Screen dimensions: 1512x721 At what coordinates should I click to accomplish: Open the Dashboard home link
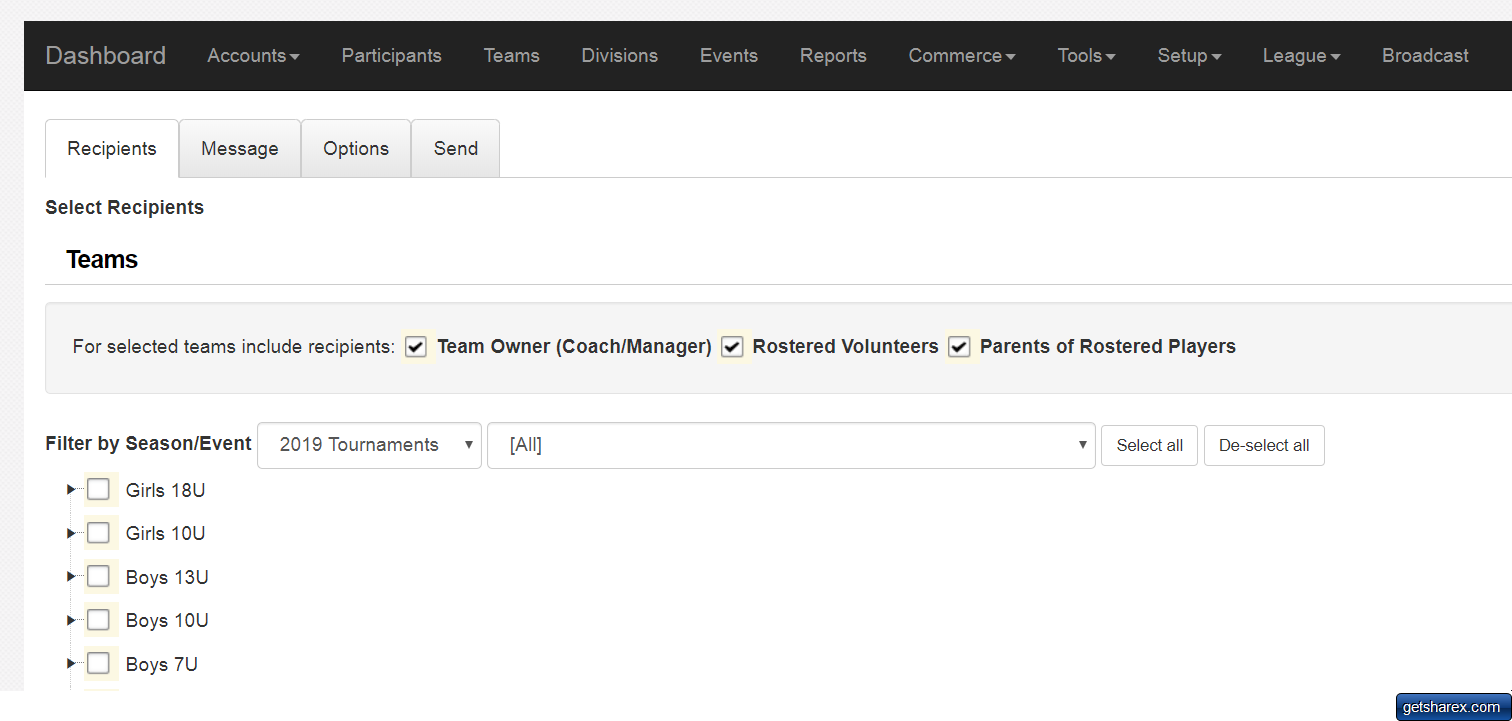point(106,56)
